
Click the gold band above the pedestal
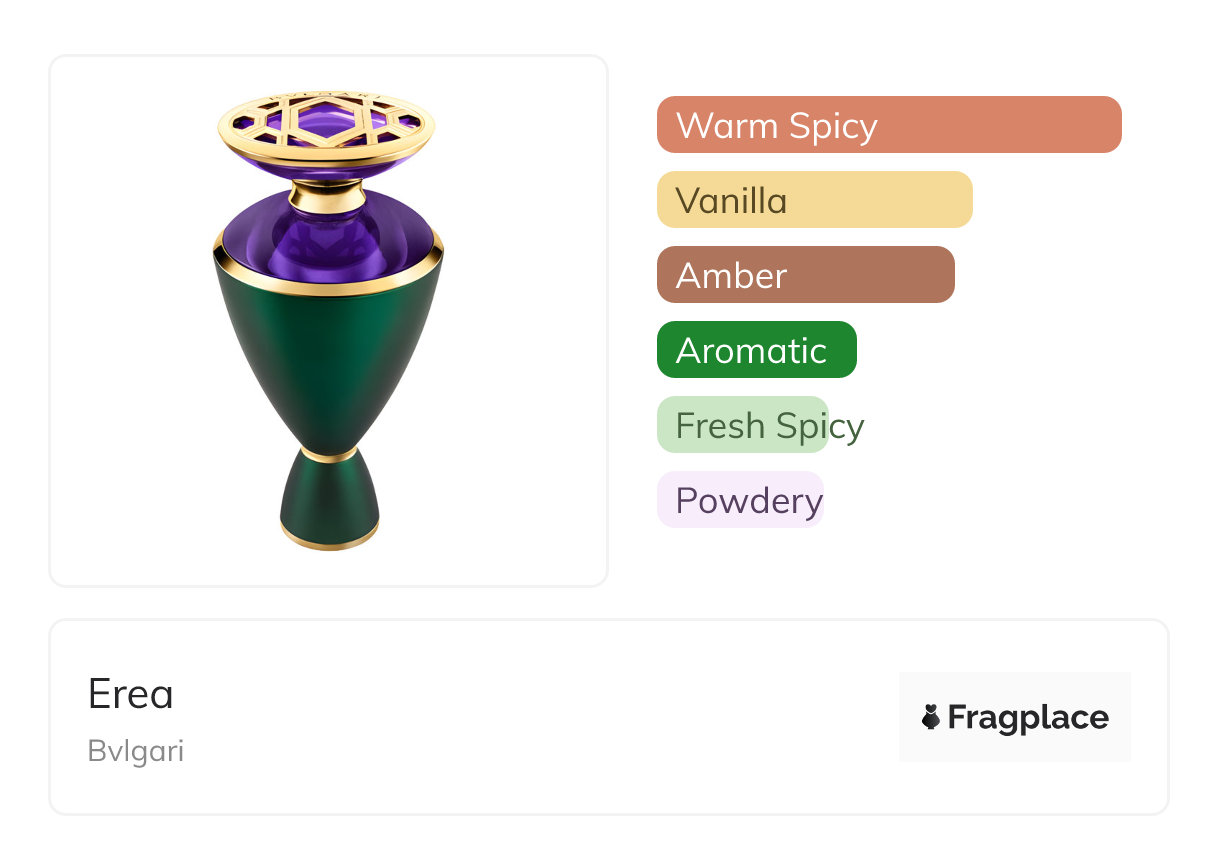329,456
